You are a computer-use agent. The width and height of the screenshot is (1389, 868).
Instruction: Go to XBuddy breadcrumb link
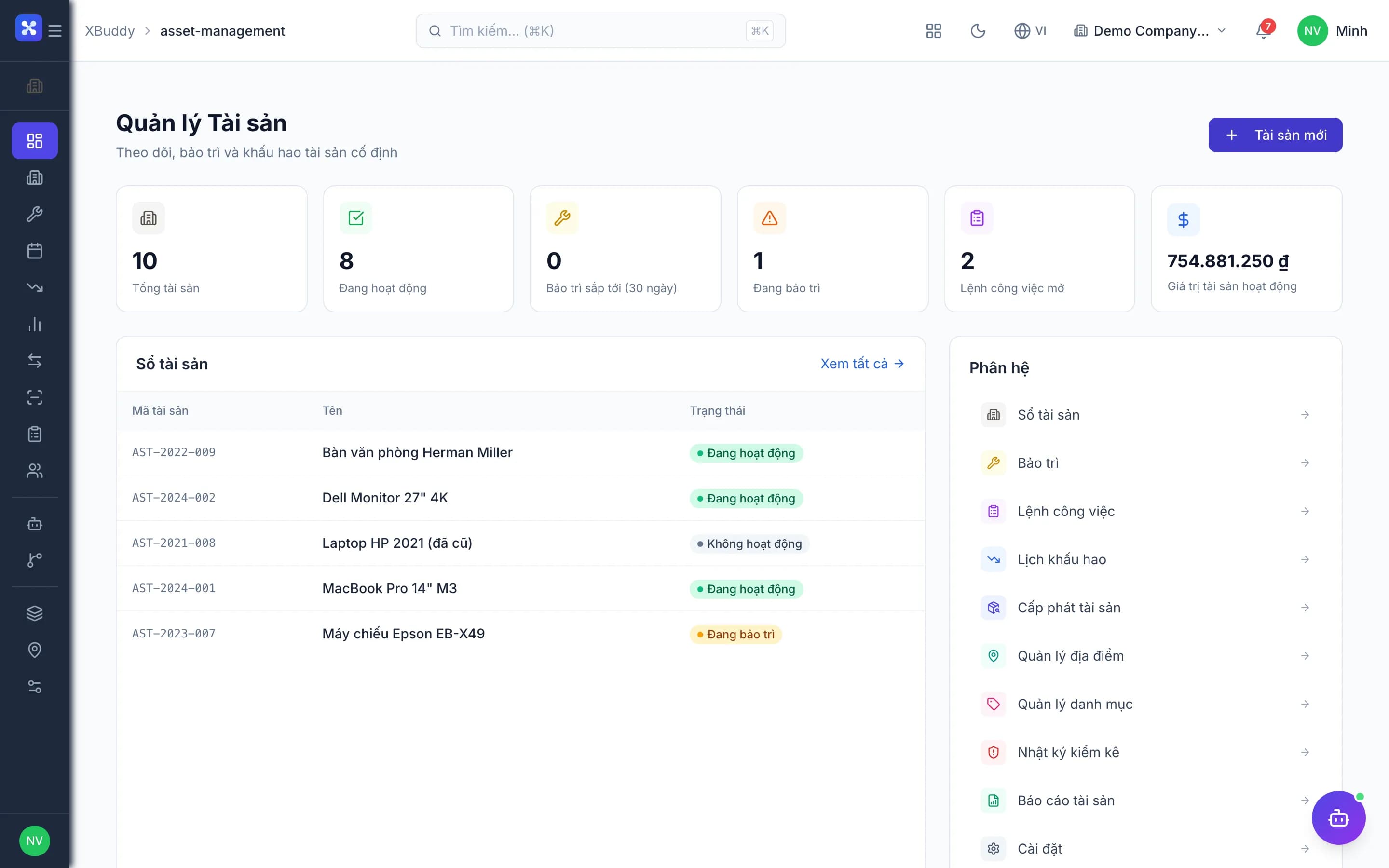click(110, 31)
